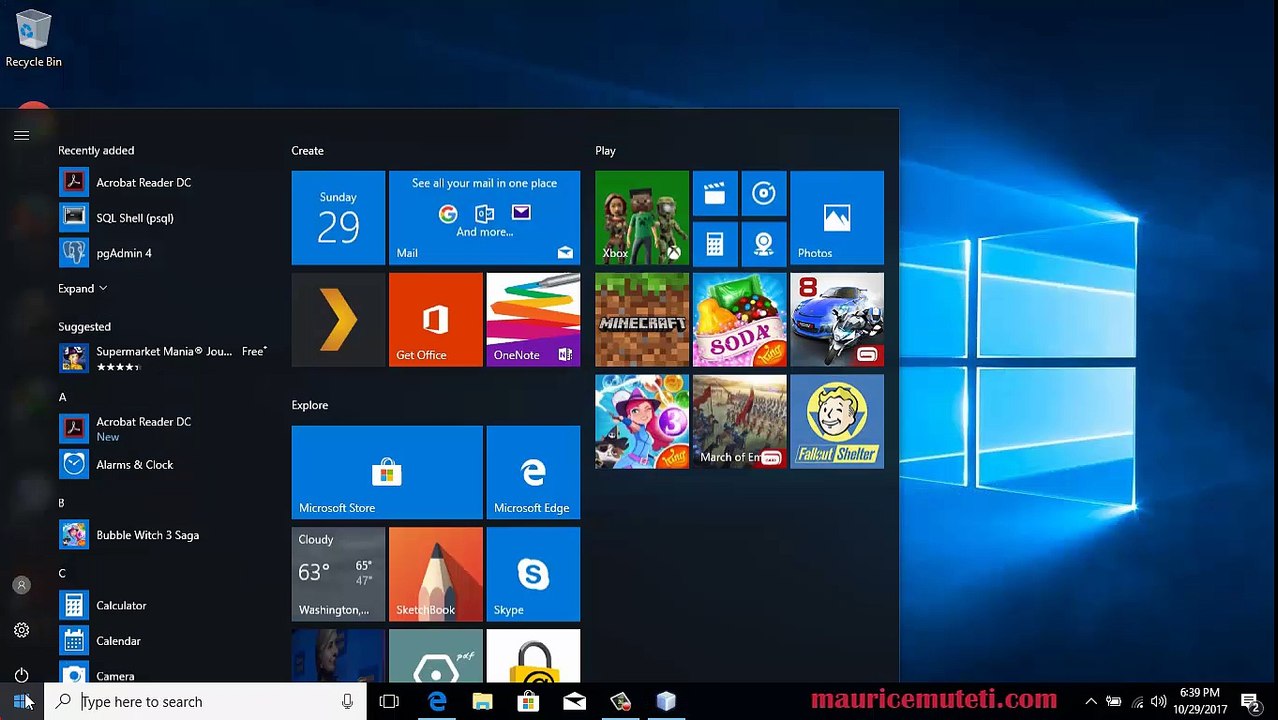Viewport: 1278px width, 720px height.
Task: Click the taskbar volume icon
Action: pos(1158,702)
